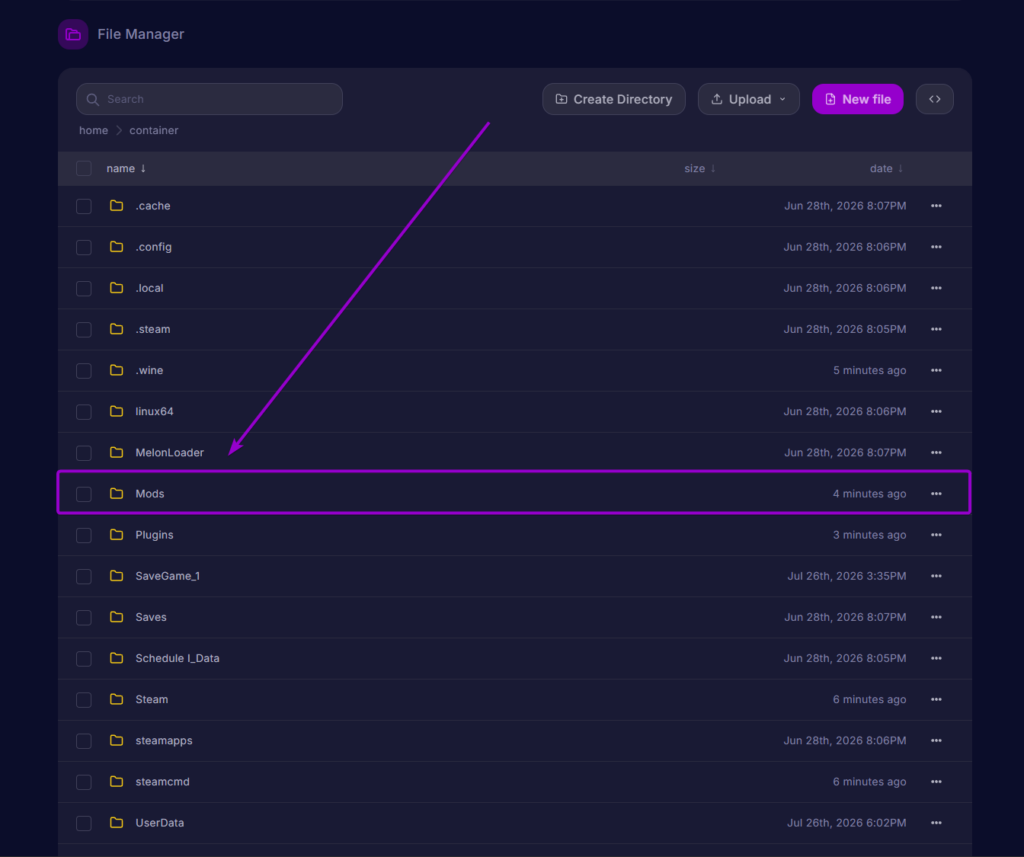1024x857 pixels.
Task: Open the Schedule I_Data folder name
Action: (x=178, y=658)
